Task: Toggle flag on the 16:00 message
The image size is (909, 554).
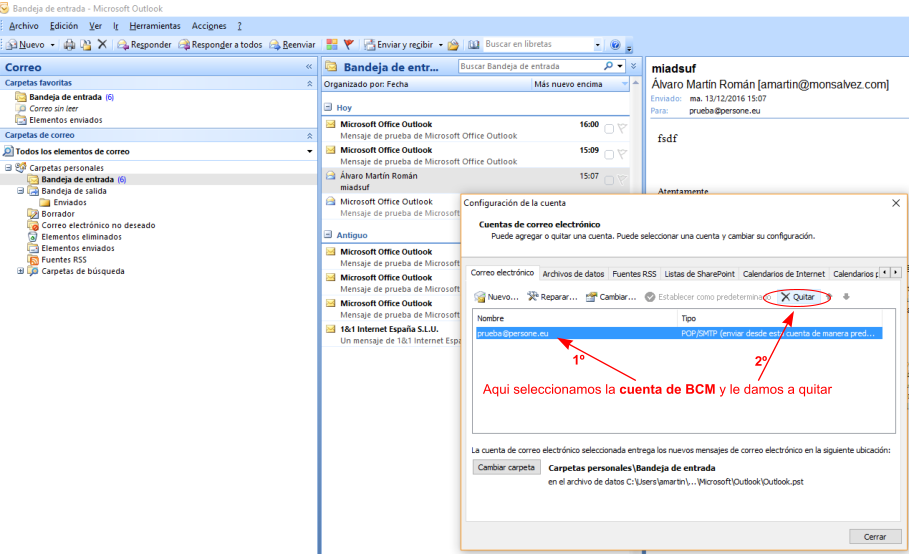Action: click(621, 128)
